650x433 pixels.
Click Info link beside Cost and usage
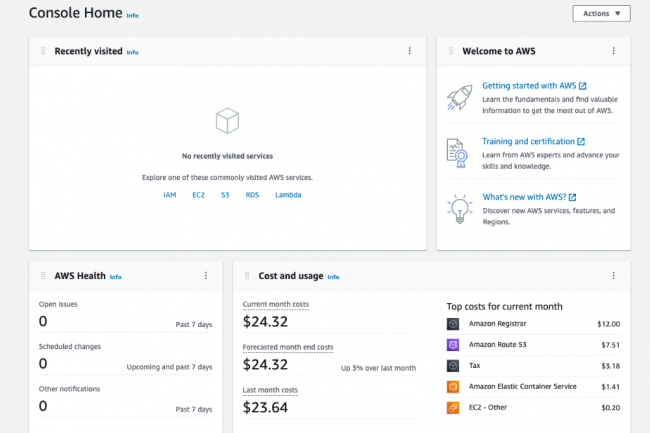pos(333,277)
